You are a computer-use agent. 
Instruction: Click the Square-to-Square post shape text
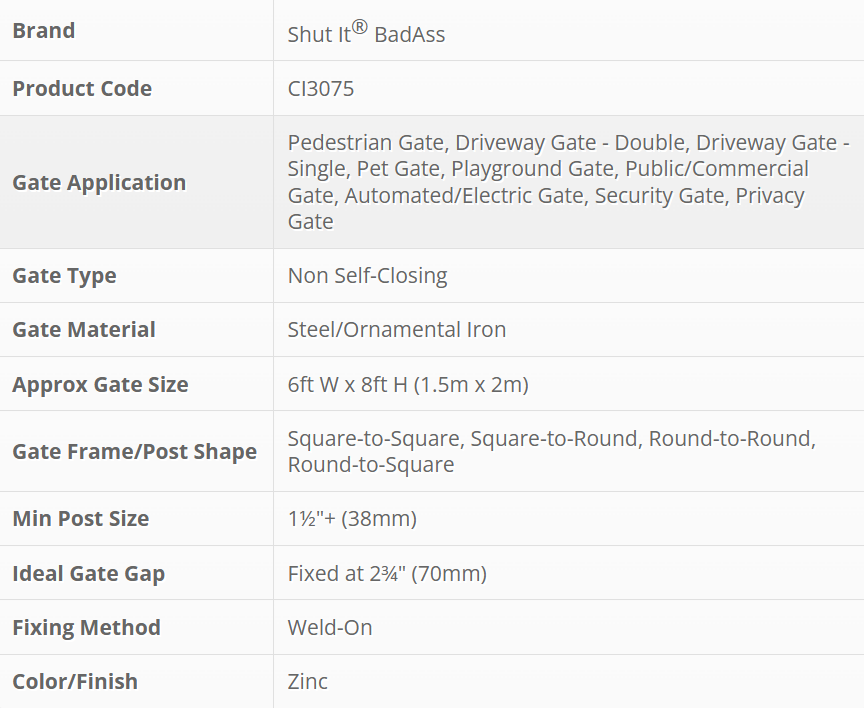coord(376,439)
